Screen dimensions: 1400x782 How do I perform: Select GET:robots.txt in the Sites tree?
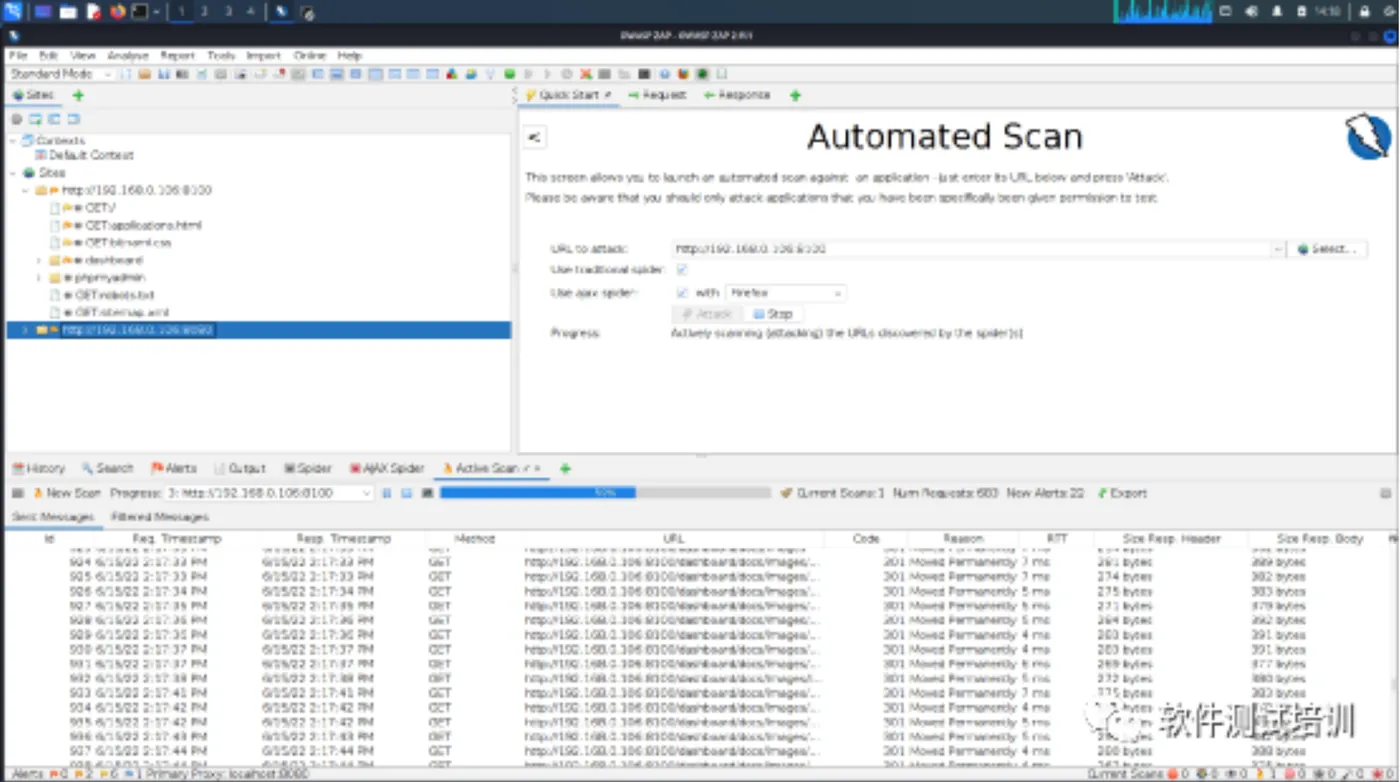(114, 295)
